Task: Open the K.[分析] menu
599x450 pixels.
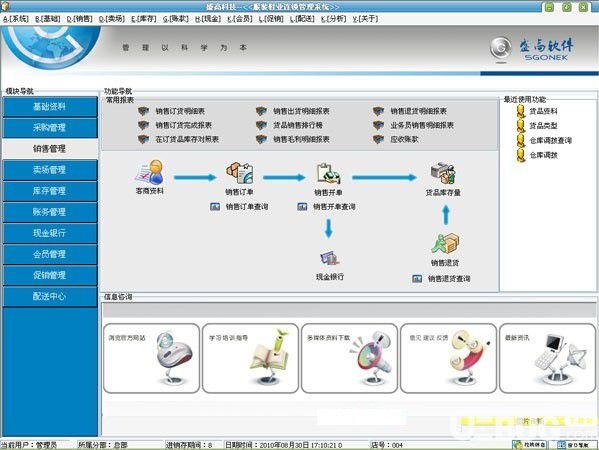Action: [x=333, y=19]
